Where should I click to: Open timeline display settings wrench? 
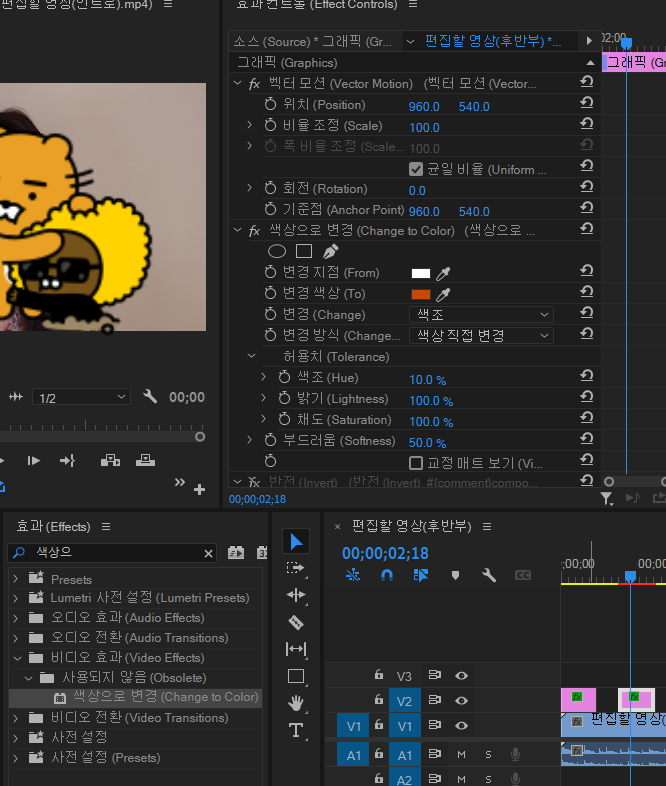coord(489,575)
